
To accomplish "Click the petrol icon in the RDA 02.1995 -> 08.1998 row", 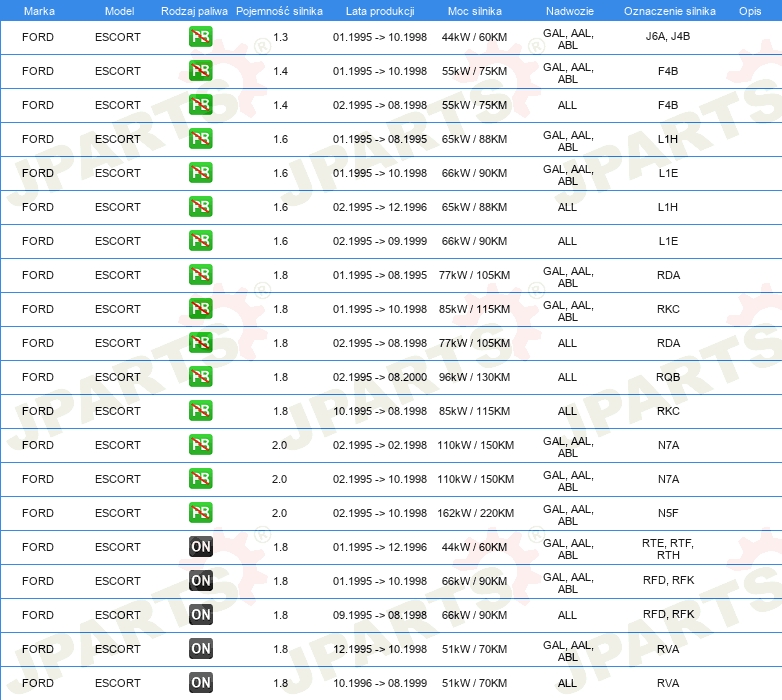I will pos(200,343).
